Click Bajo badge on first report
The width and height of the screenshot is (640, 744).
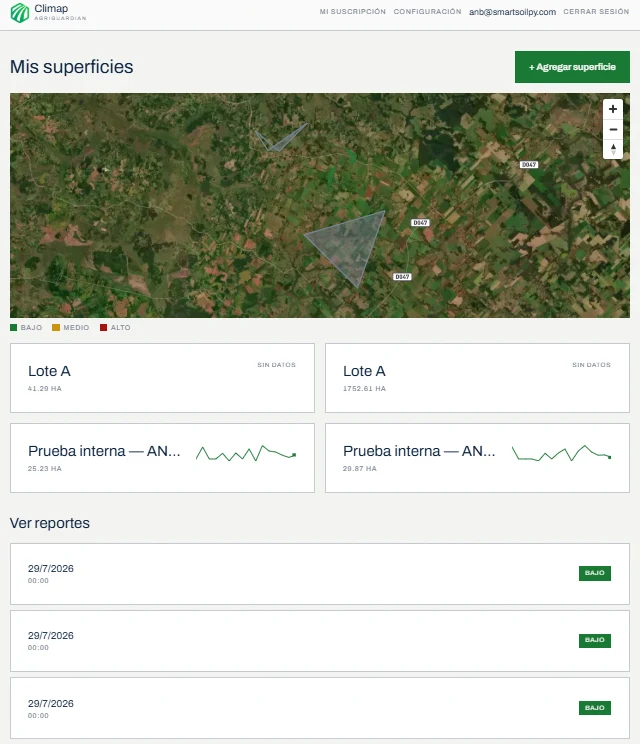click(x=594, y=573)
